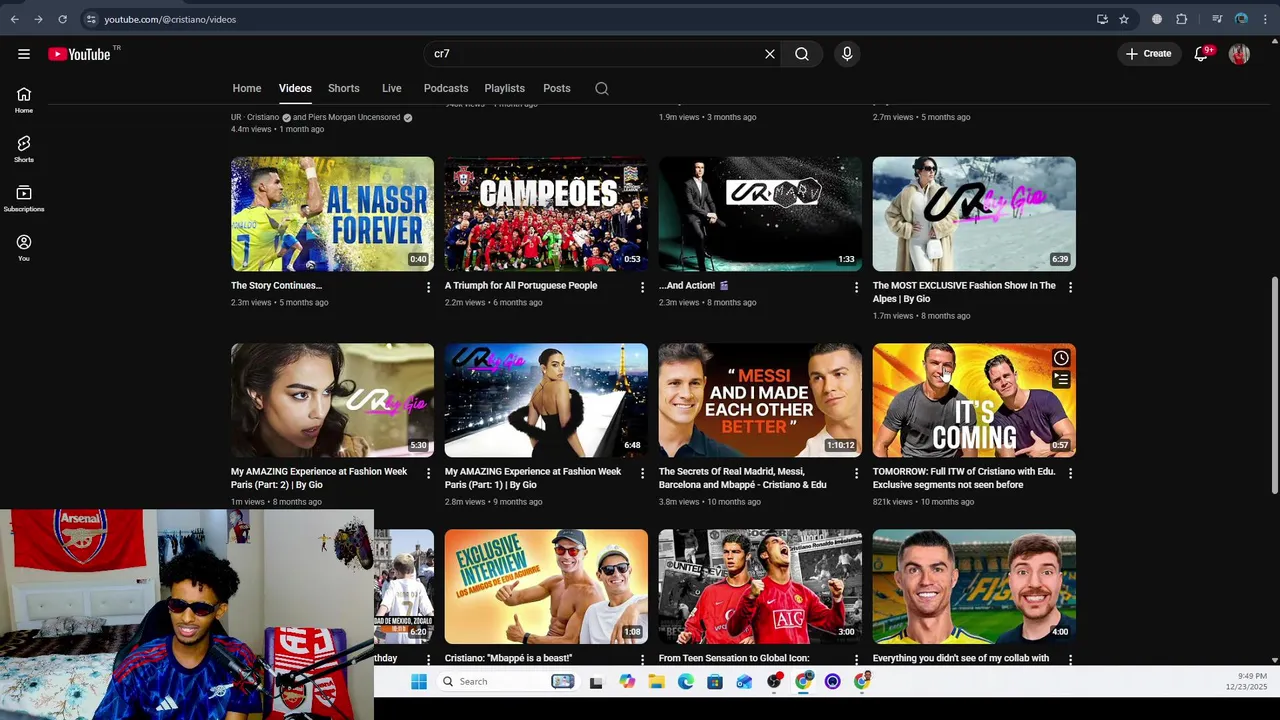
Task: Start voice search with the microphone
Action: pos(847,54)
